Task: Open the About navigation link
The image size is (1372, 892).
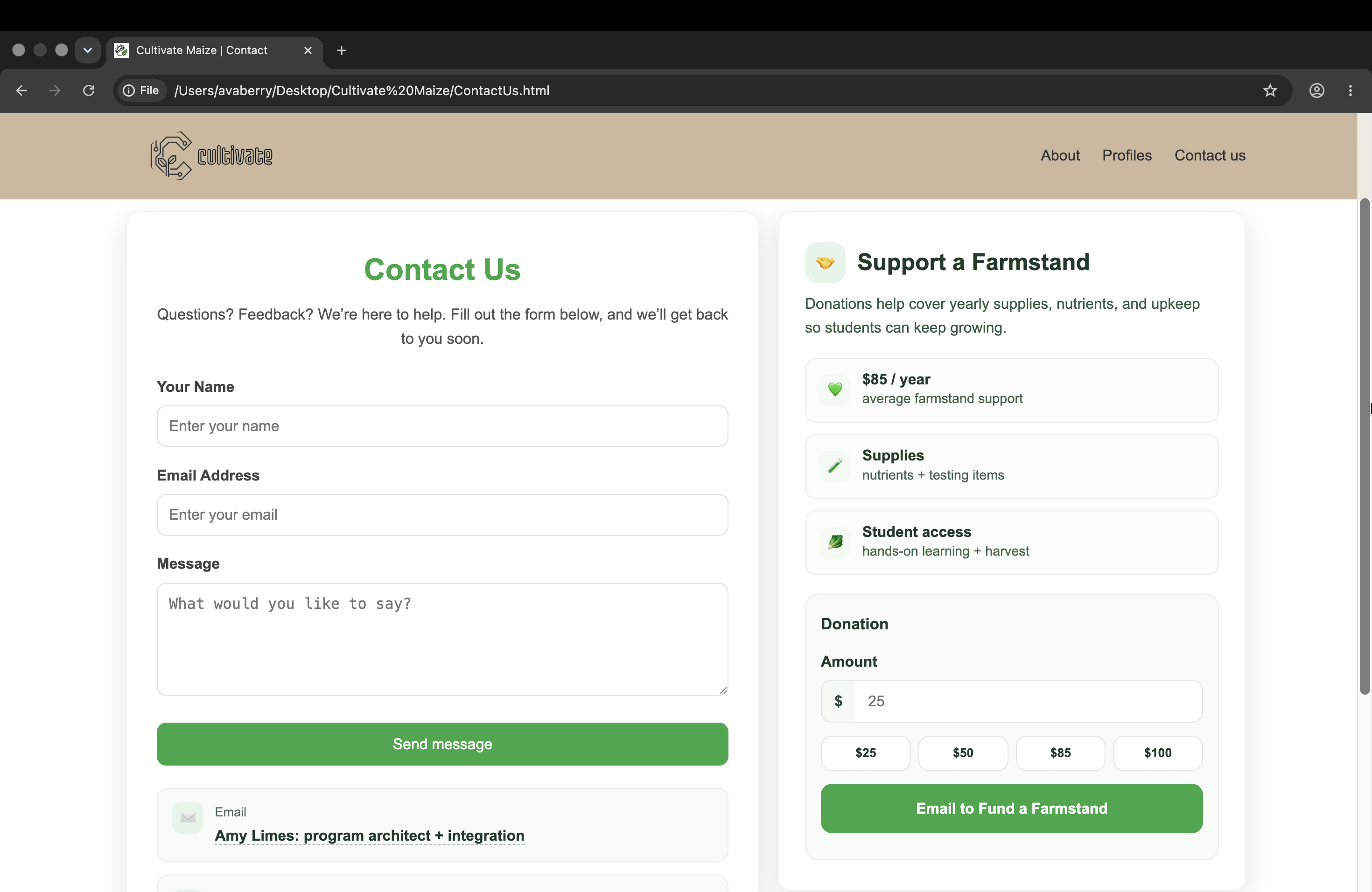Action: tap(1059, 155)
